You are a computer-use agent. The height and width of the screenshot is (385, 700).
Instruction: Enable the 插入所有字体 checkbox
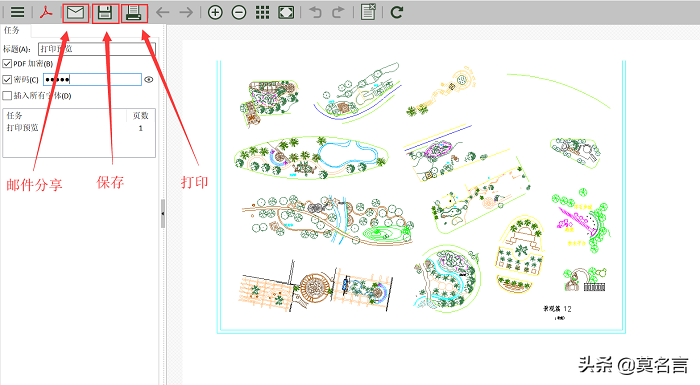tap(7, 96)
